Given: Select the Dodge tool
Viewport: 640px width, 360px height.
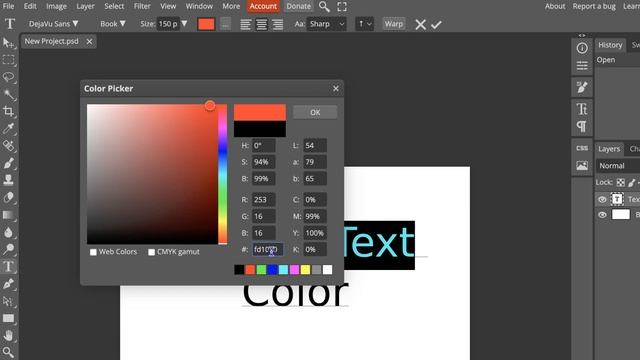Looking at the screenshot, I should (x=8, y=249).
